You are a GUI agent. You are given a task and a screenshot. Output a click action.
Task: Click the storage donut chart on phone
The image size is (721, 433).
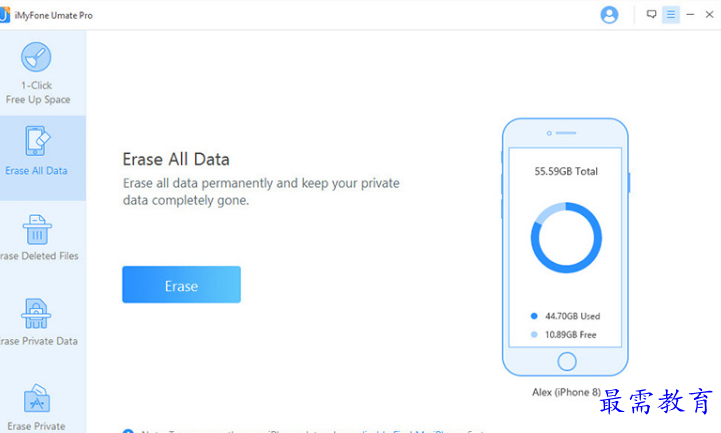coord(566,238)
